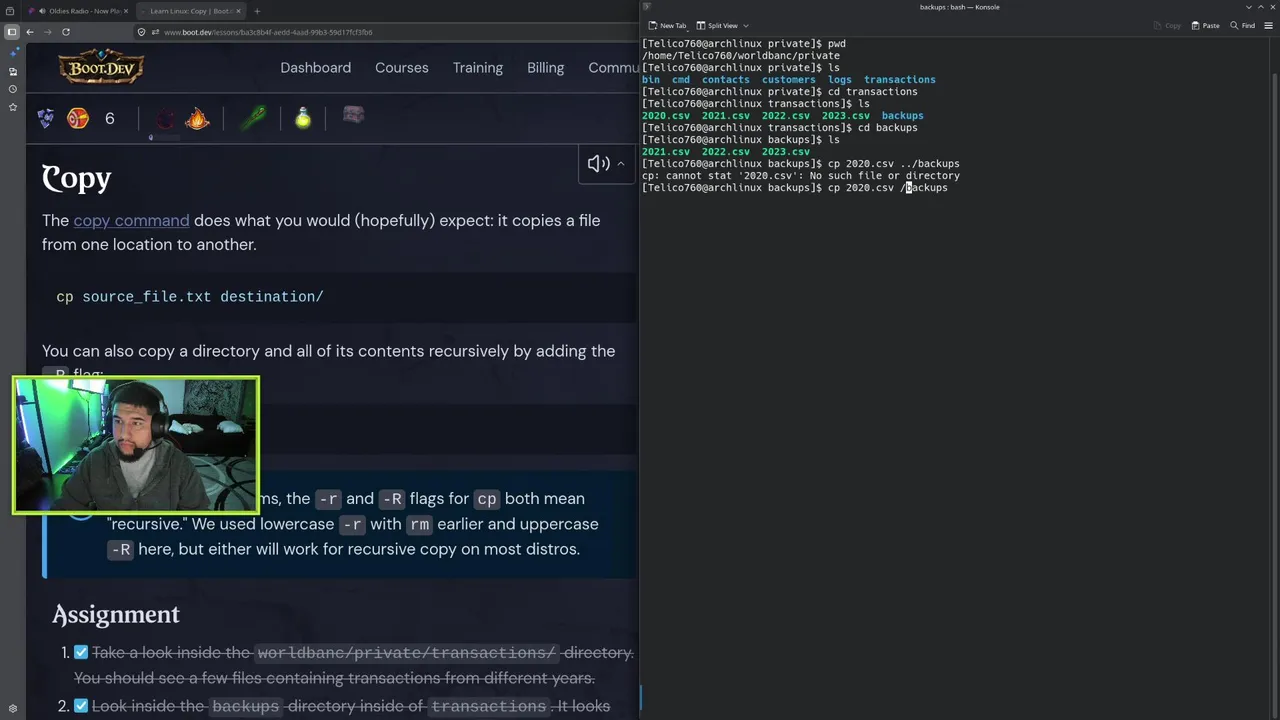The width and height of the screenshot is (1280, 720).
Task: Click the Assignment heading
Action: (x=116, y=614)
